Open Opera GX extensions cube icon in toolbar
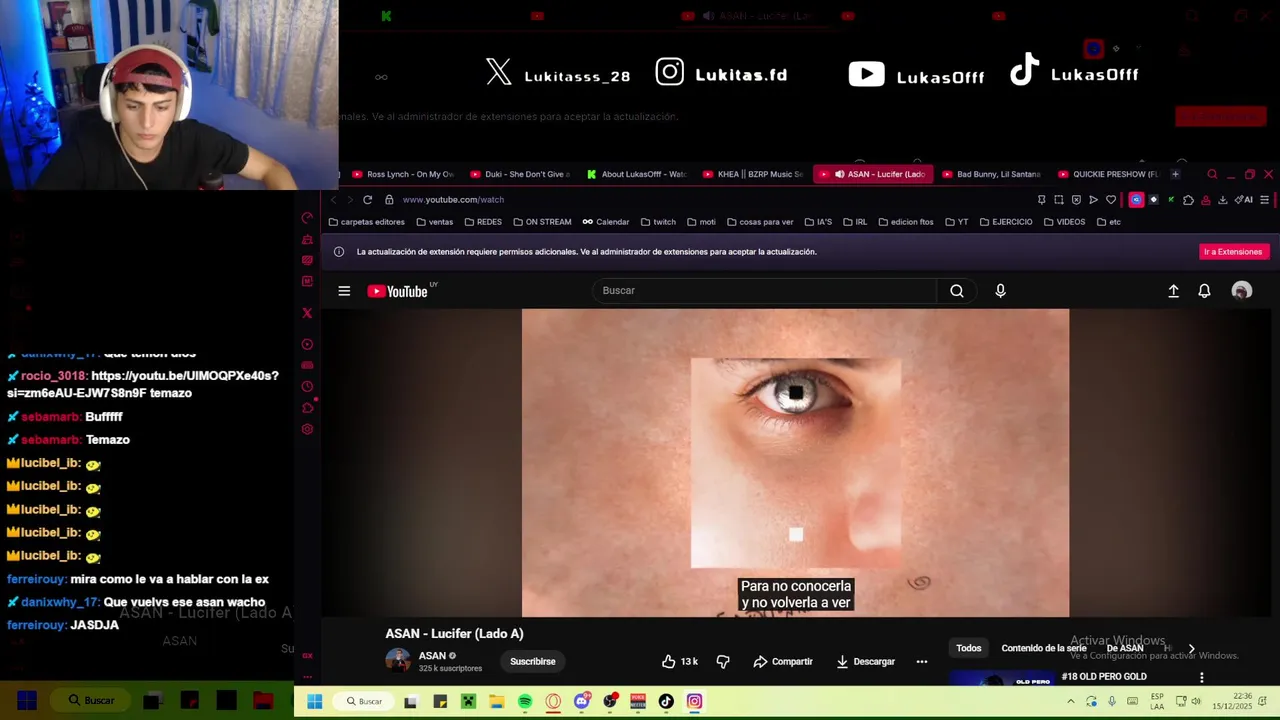The width and height of the screenshot is (1280, 720). [x=1188, y=200]
